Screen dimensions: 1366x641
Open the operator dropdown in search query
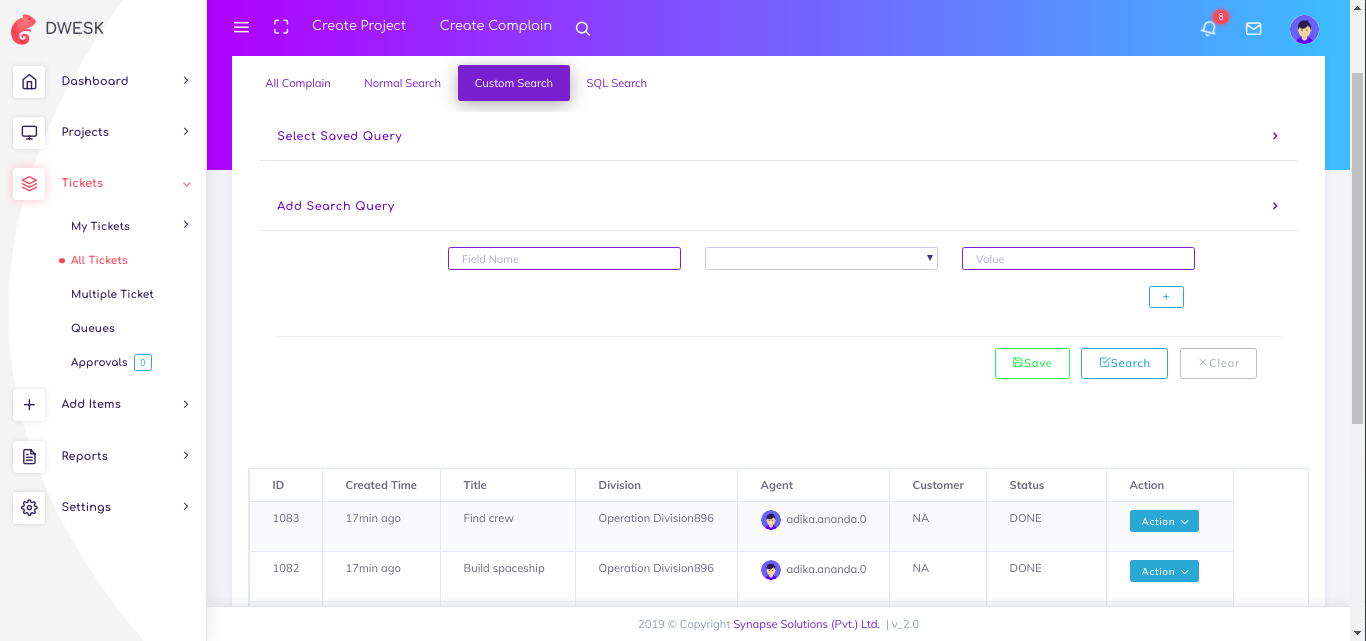point(821,259)
